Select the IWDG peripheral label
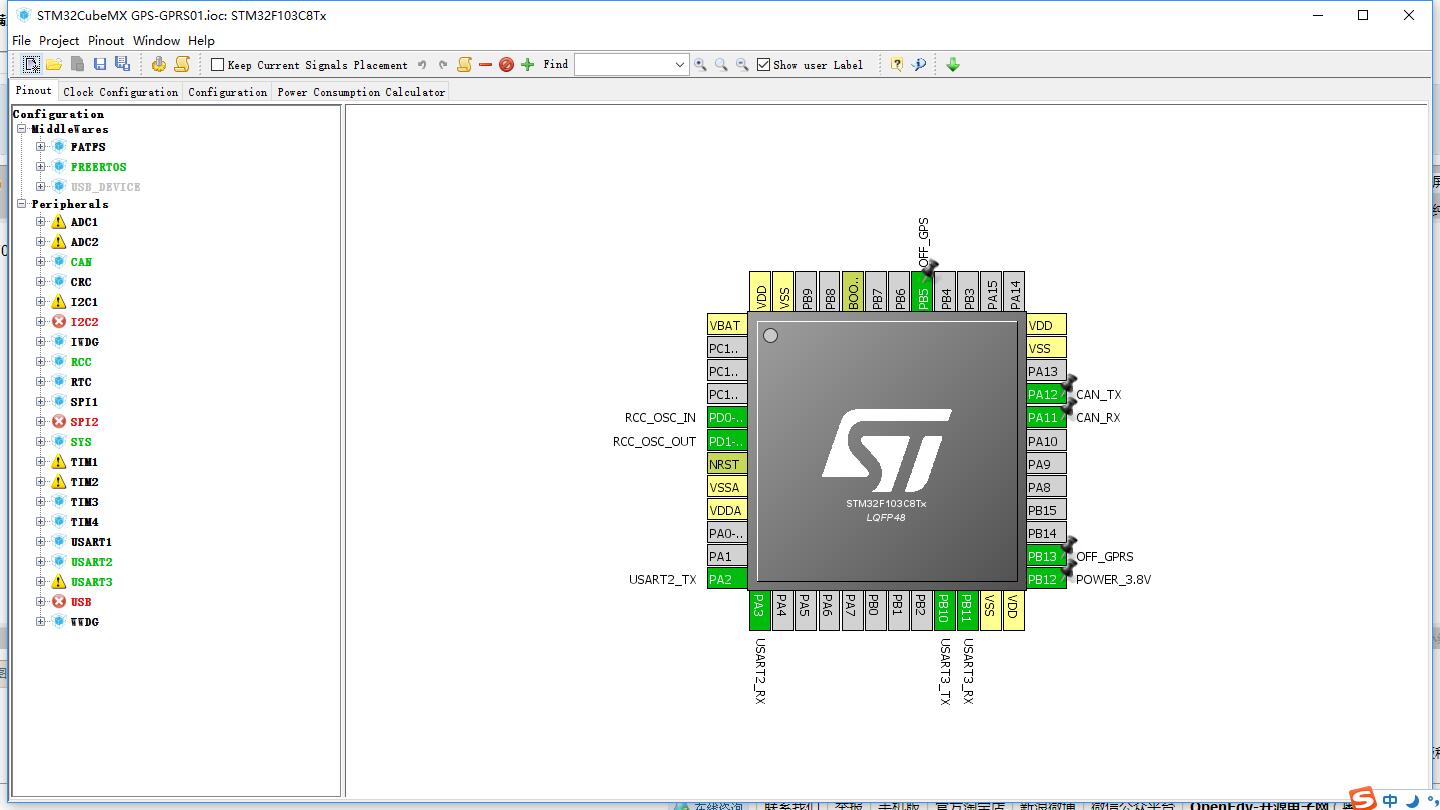 coord(85,342)
